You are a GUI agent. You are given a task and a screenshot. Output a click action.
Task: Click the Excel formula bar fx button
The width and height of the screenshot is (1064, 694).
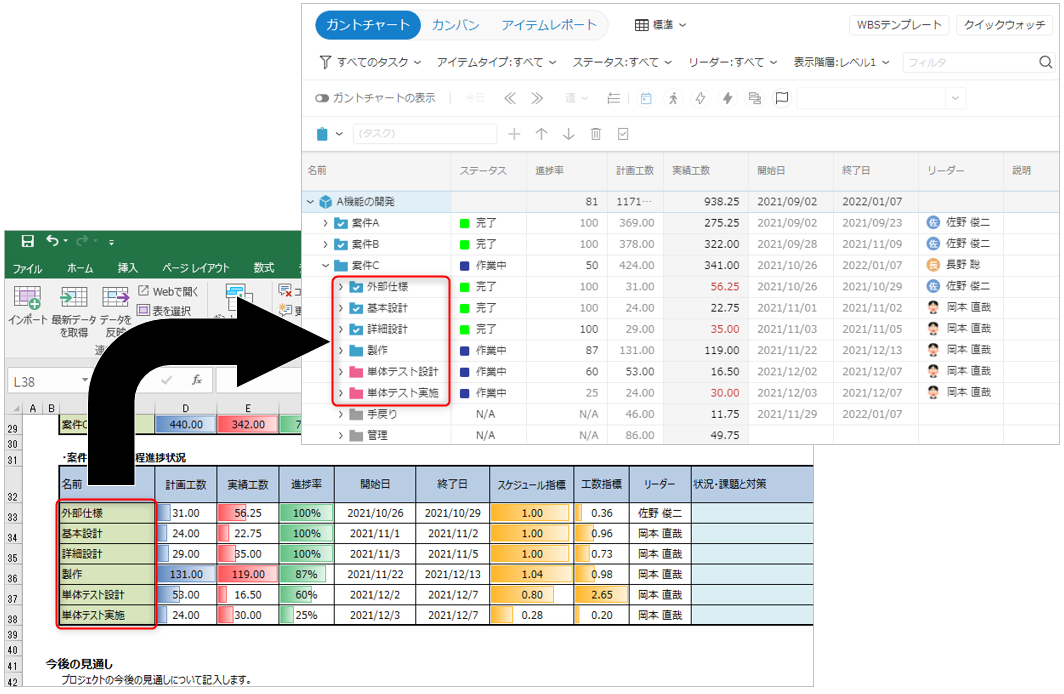pyautogui.click(x=197, y=380)
